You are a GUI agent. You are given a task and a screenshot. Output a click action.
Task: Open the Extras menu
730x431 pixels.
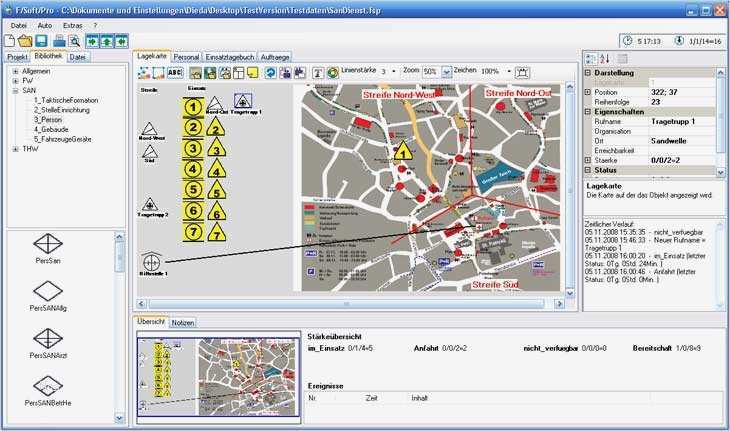(x=73, y=24)
